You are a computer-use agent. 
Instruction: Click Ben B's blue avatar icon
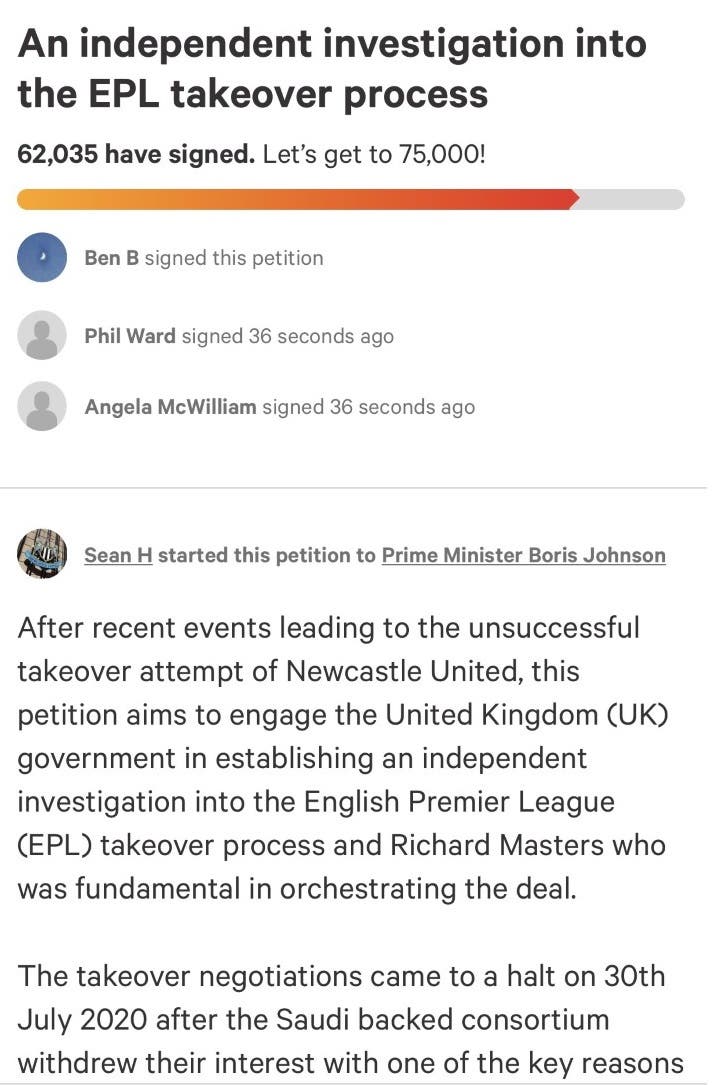42,257
